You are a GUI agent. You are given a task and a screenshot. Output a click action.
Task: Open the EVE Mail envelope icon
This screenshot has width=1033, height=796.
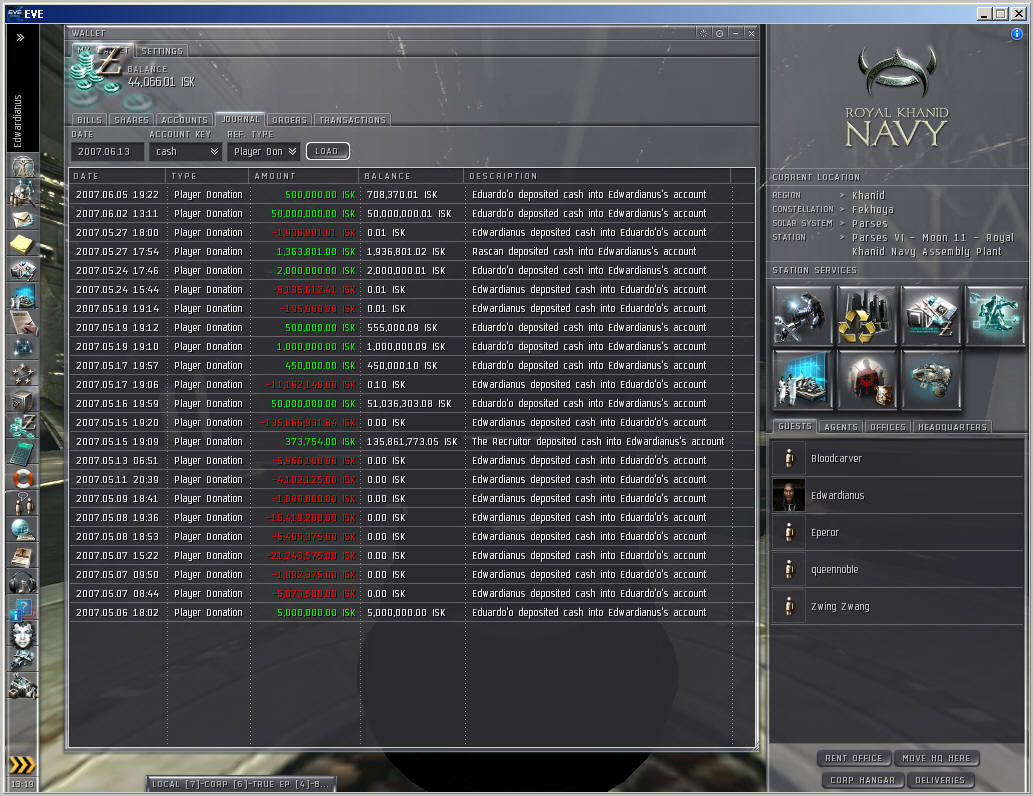point(22,218)
